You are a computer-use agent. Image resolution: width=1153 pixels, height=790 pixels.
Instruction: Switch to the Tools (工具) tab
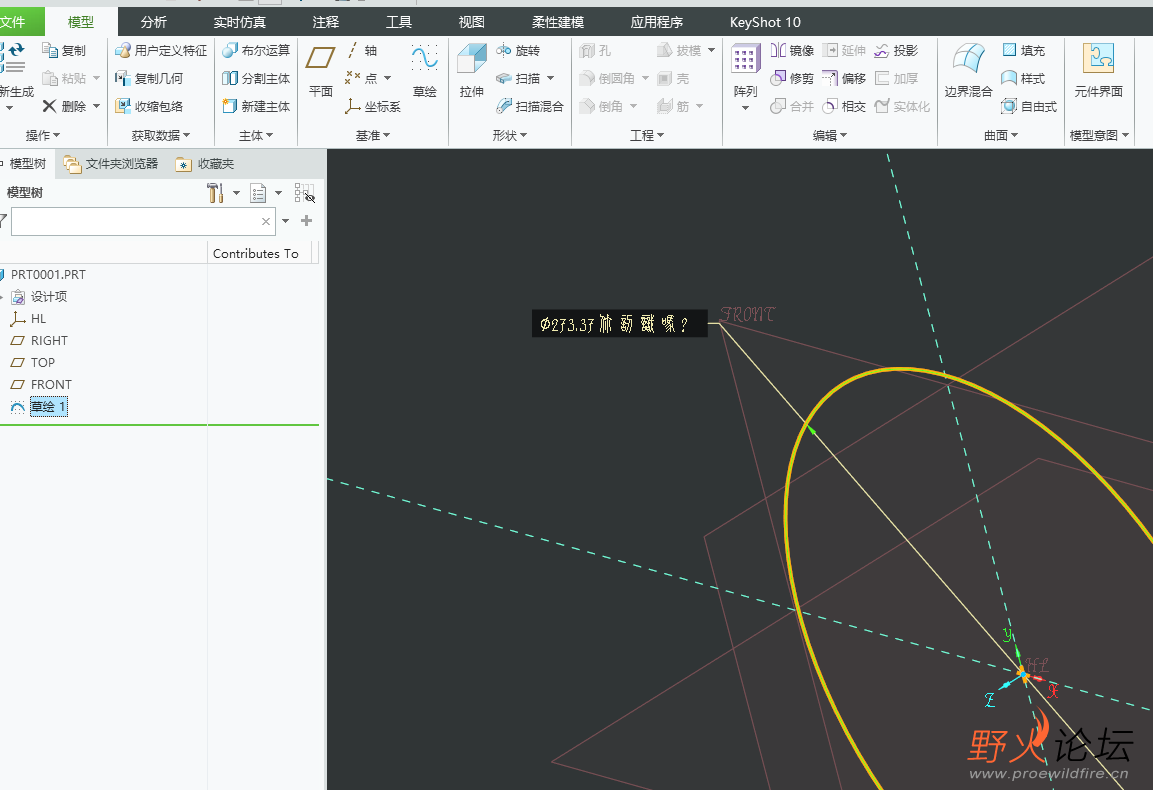coord(399,22)
